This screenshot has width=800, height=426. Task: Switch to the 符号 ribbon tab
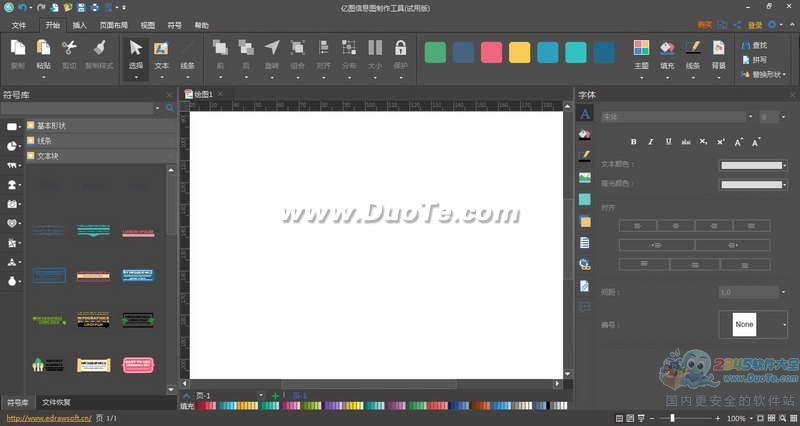click(174, 25)
